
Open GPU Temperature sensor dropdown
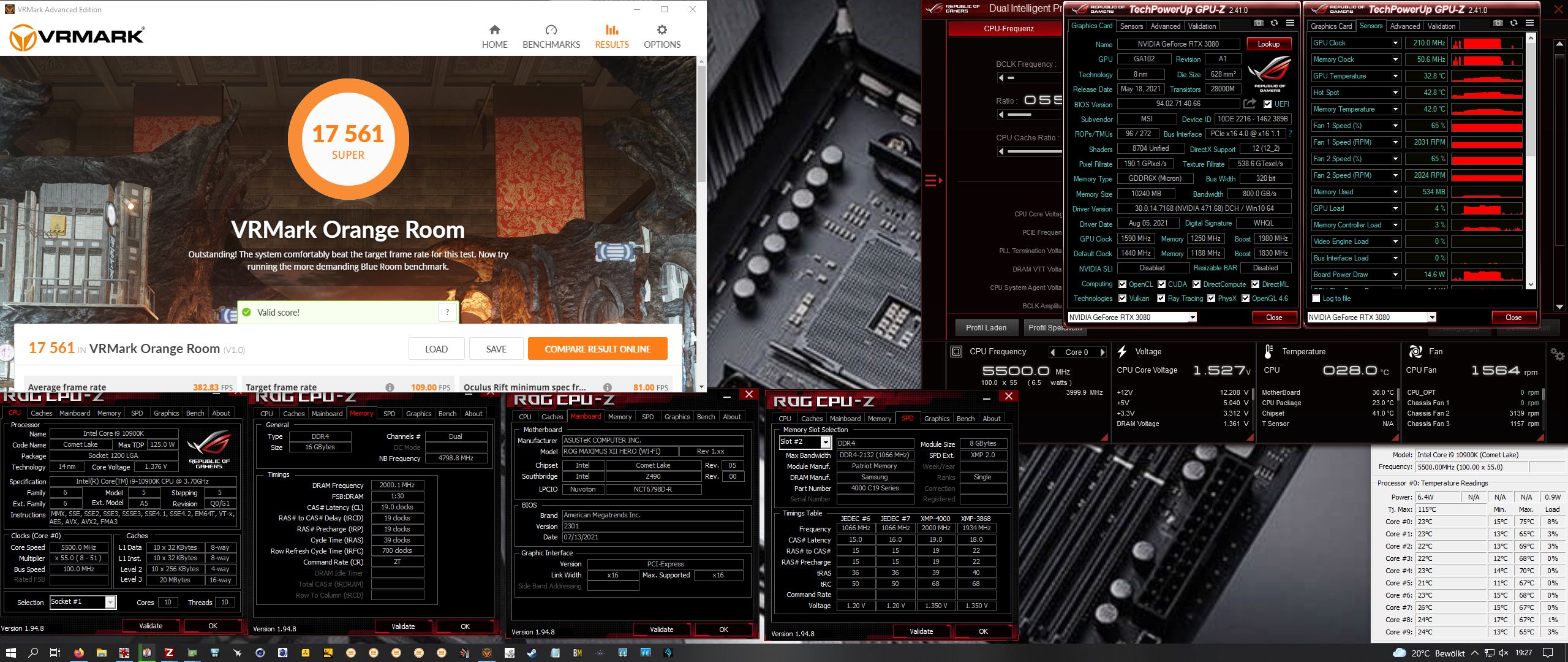coord(1395,76)
